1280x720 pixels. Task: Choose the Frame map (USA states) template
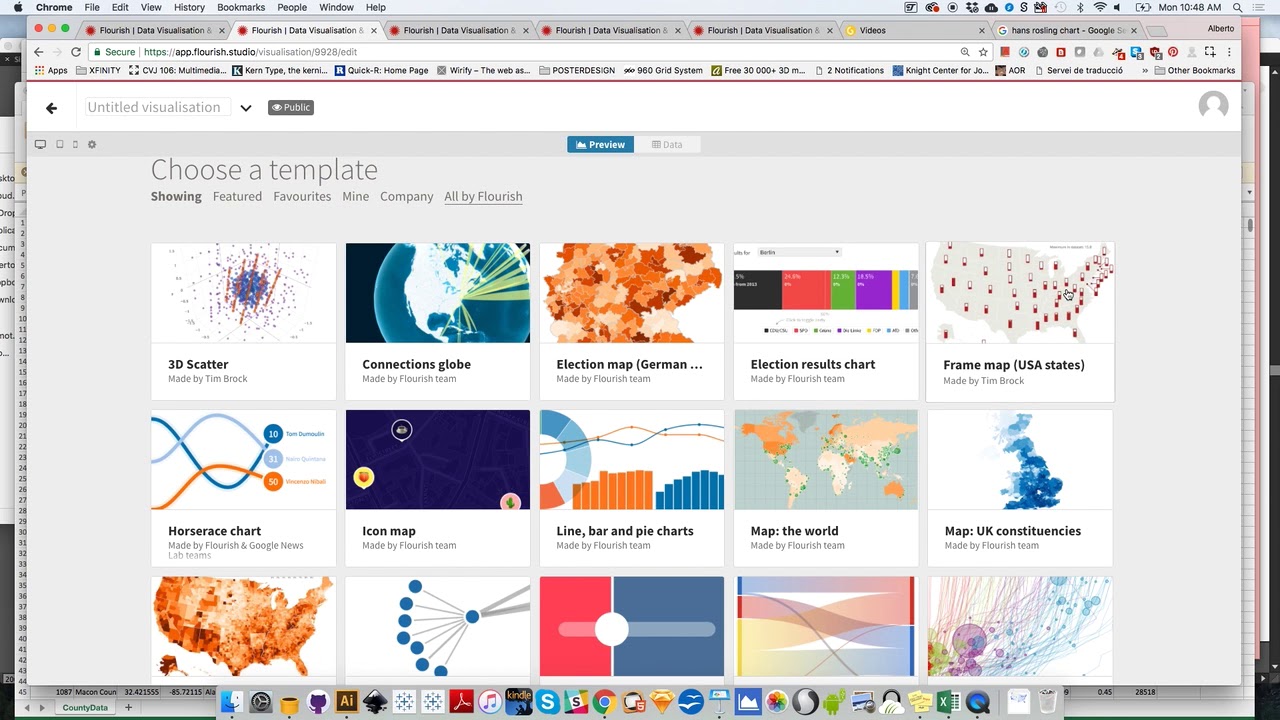[1020, 321]
